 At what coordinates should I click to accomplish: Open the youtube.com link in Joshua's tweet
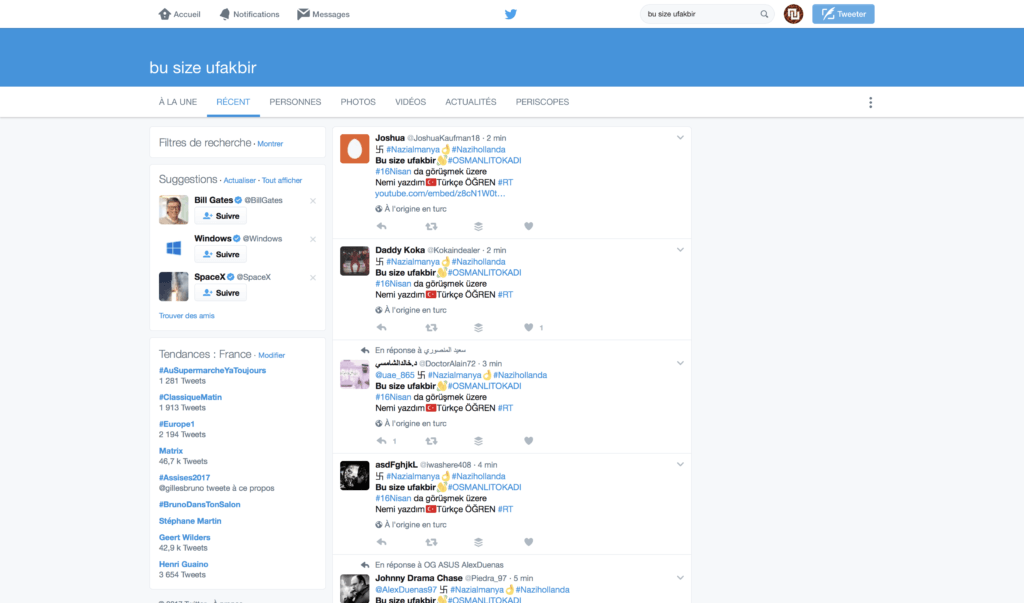pos(440,193)
